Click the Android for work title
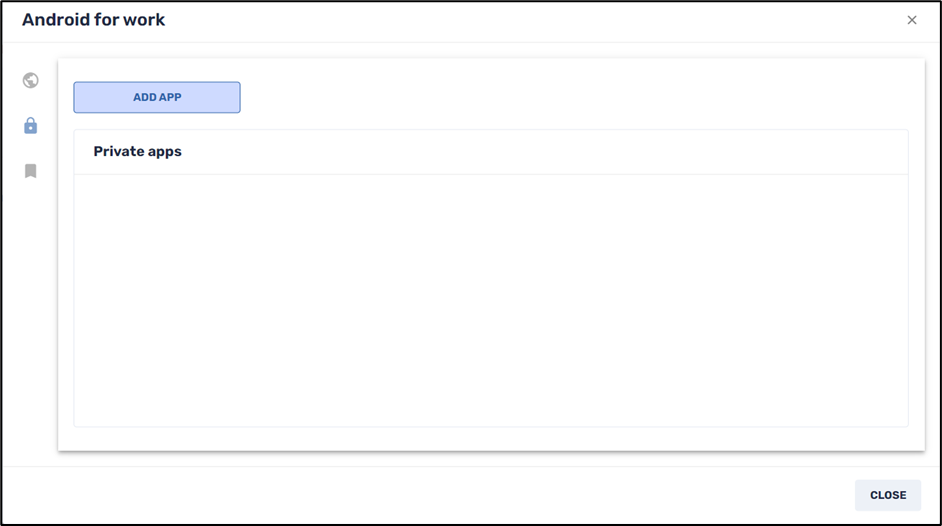 (x=94, y=20)
